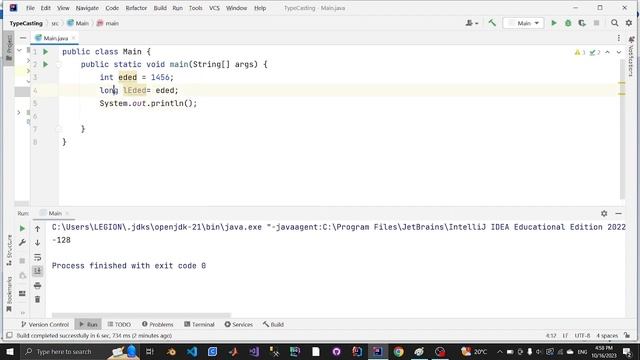Viewport: 640px width, 360px height.
Task: Open the Navigate menu
Action: pos(87,8)
